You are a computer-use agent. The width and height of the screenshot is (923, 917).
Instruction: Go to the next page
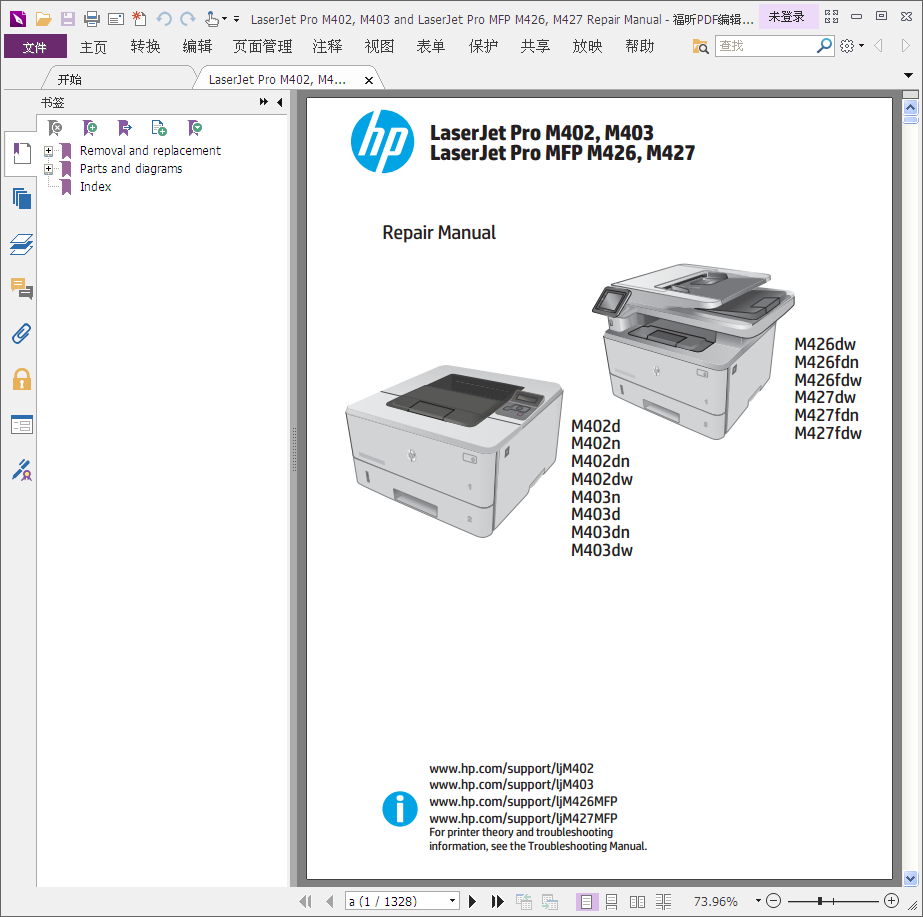click(x=472, y=901)
